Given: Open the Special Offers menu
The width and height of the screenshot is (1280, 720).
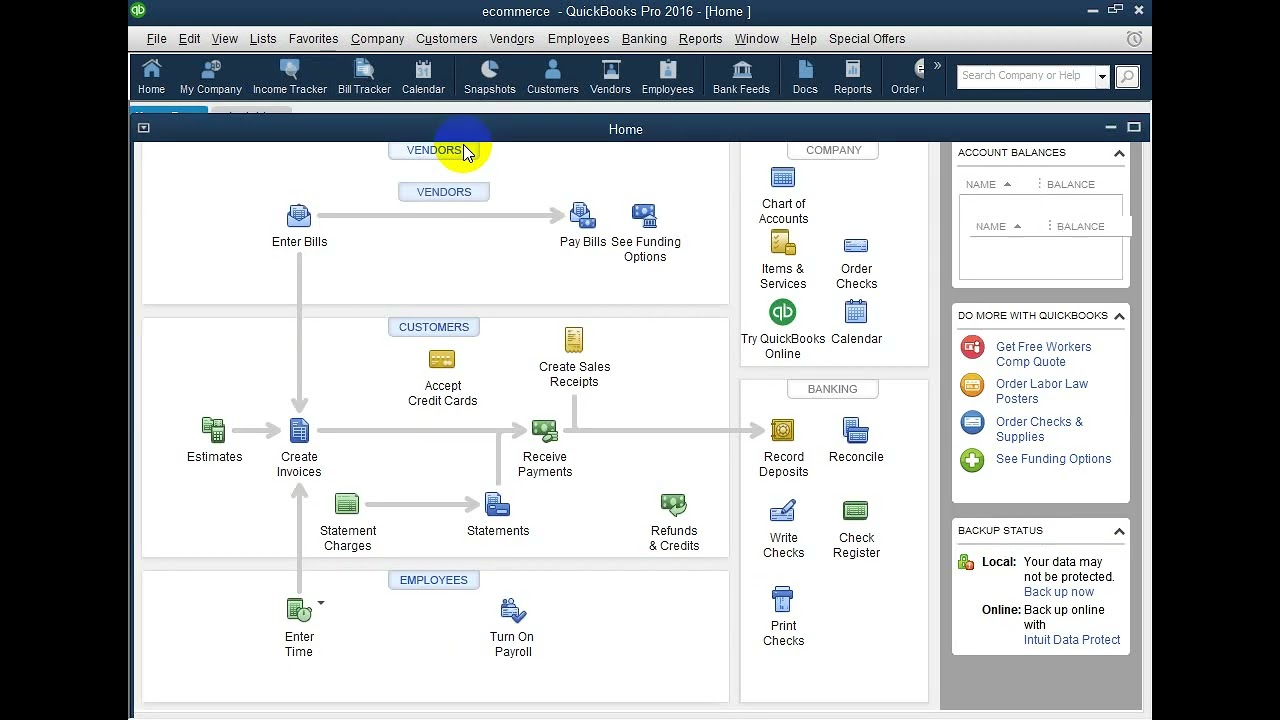Looking at the screenshot, I should 867,39.
